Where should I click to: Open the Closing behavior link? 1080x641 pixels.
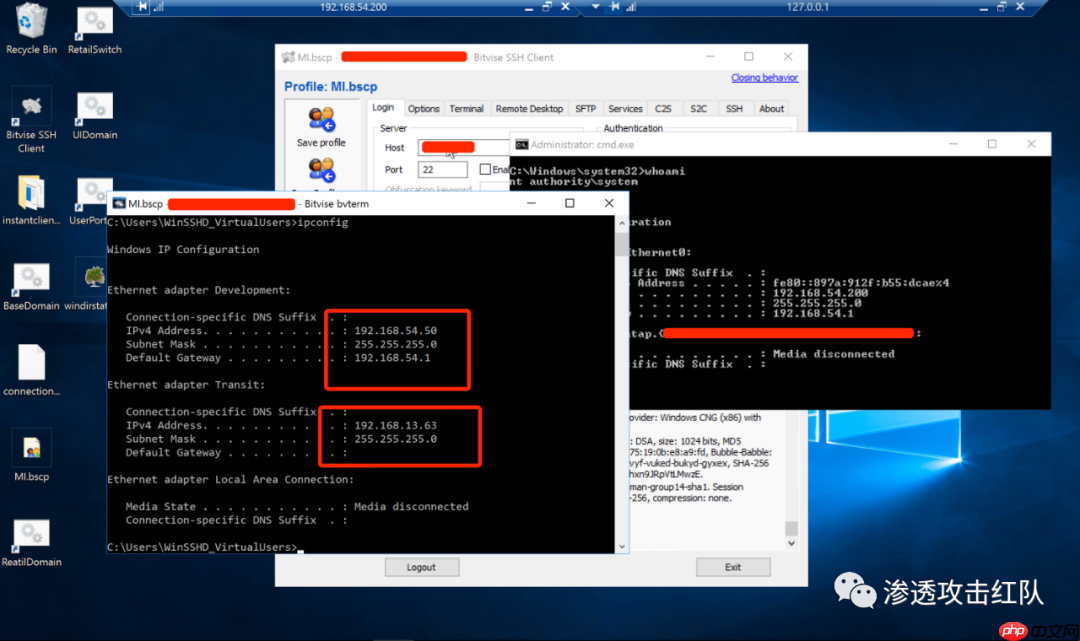coord(765,78)
